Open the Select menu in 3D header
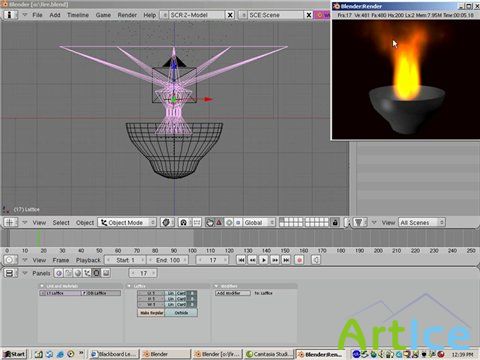This screenshot has height=360, width=480. [61, 223]
